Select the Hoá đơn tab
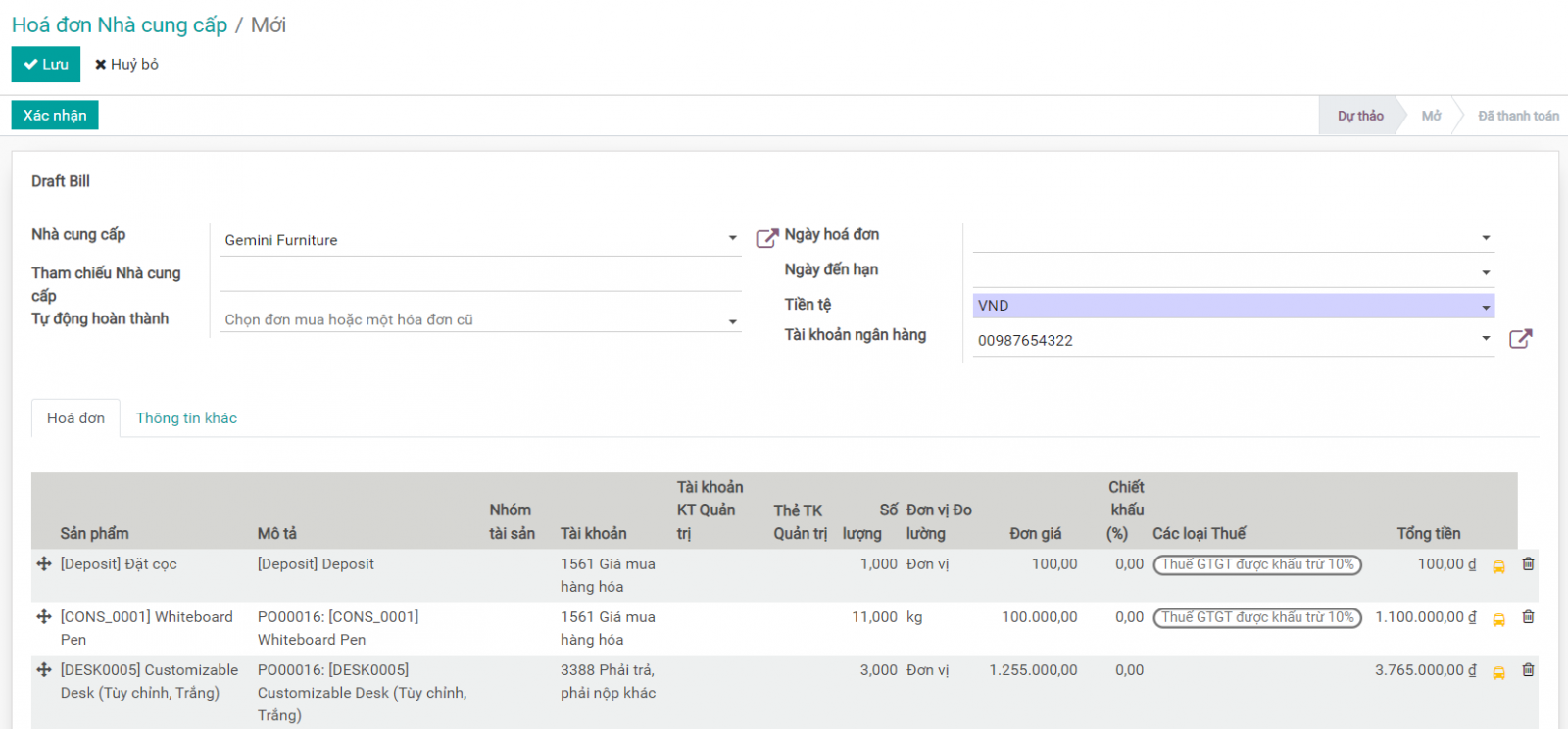 (x=75, y=418)
